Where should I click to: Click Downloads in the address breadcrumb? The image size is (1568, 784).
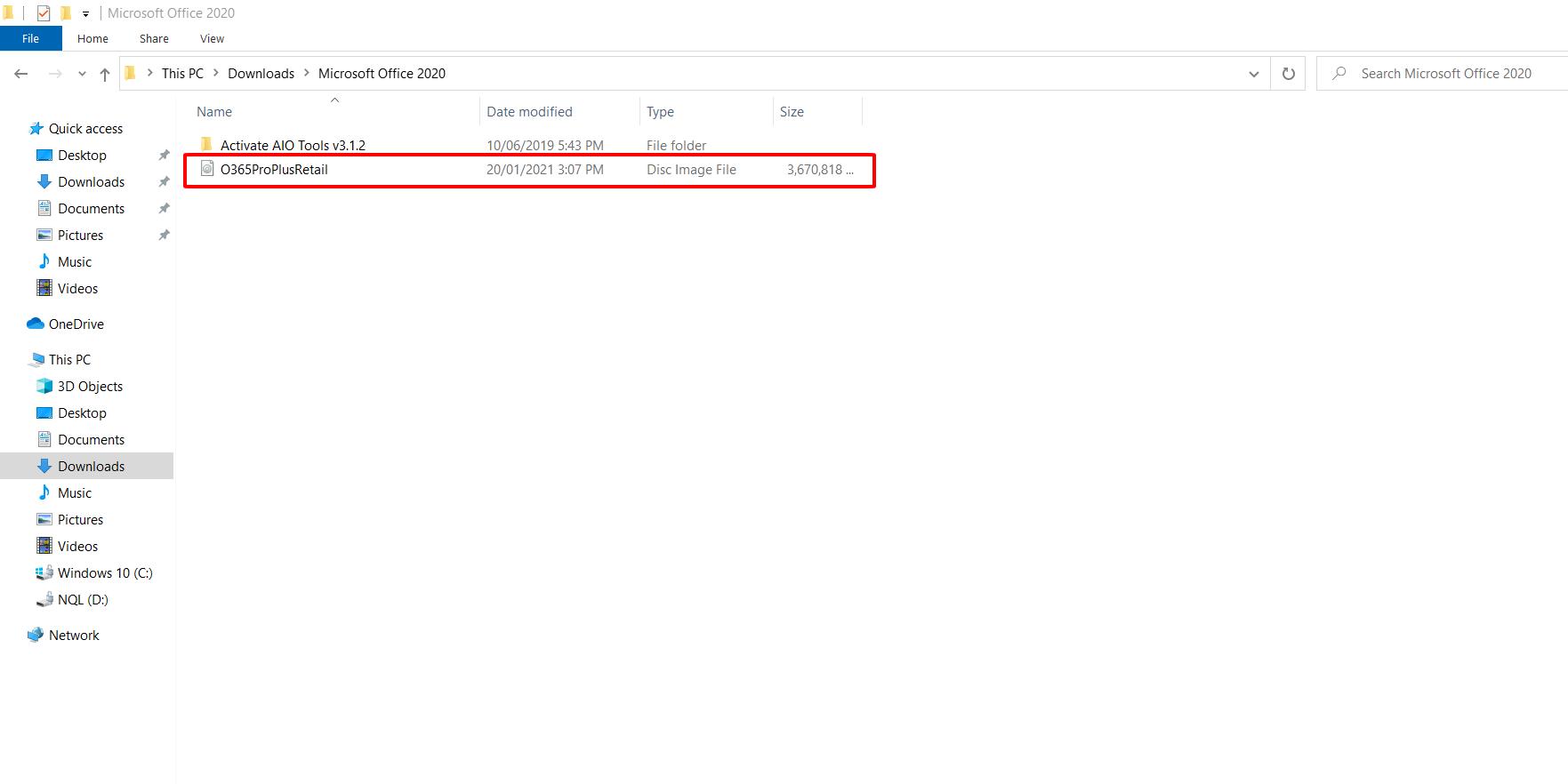[261, 74]
